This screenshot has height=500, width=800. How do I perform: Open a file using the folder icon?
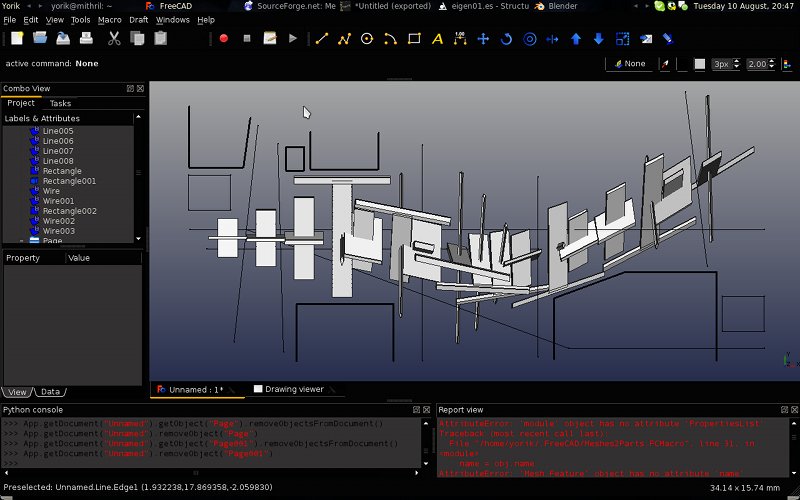coord(40,39)
